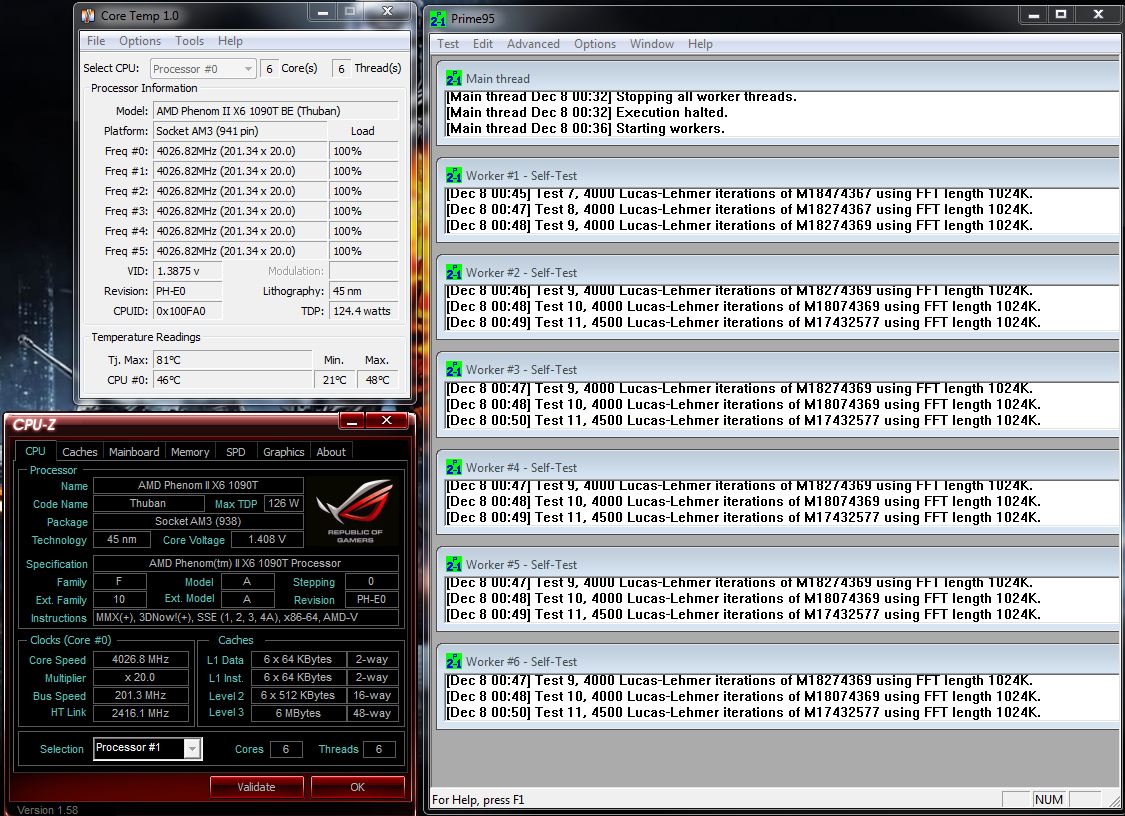
Task: Click the TDP value 124.4 watts
Action: point(363,311)
